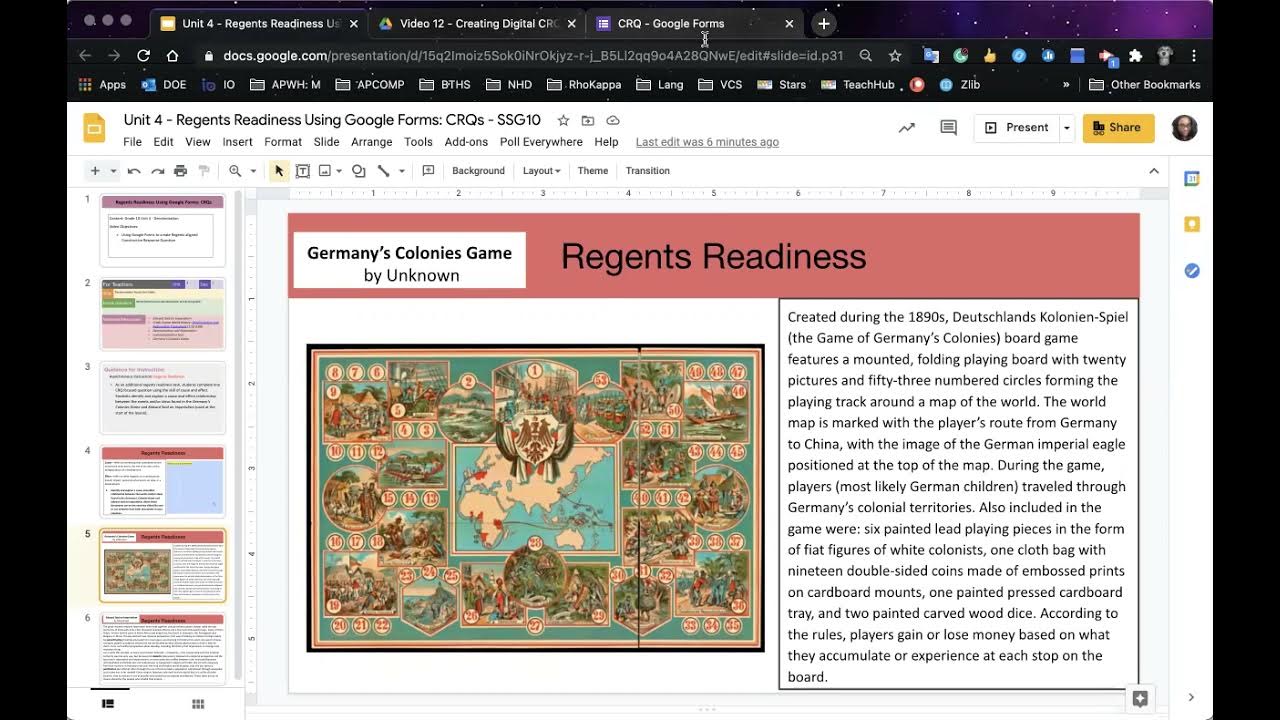Image resolution: width=1280 pixels, height=720 pixels.
Task: Click the Background button
Action: [x=478, y=171]
